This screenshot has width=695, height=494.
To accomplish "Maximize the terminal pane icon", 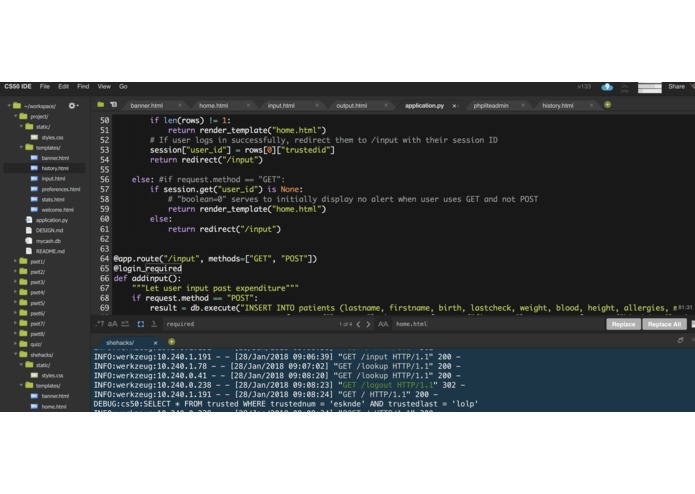I will tap(680, 340).
